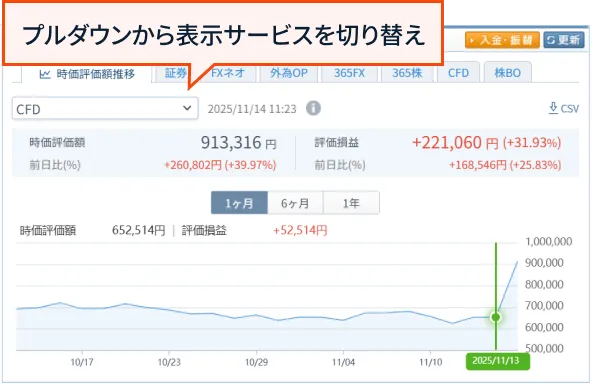Switch to the 365FX tab

pyautogui.click(x=349, y=73)
